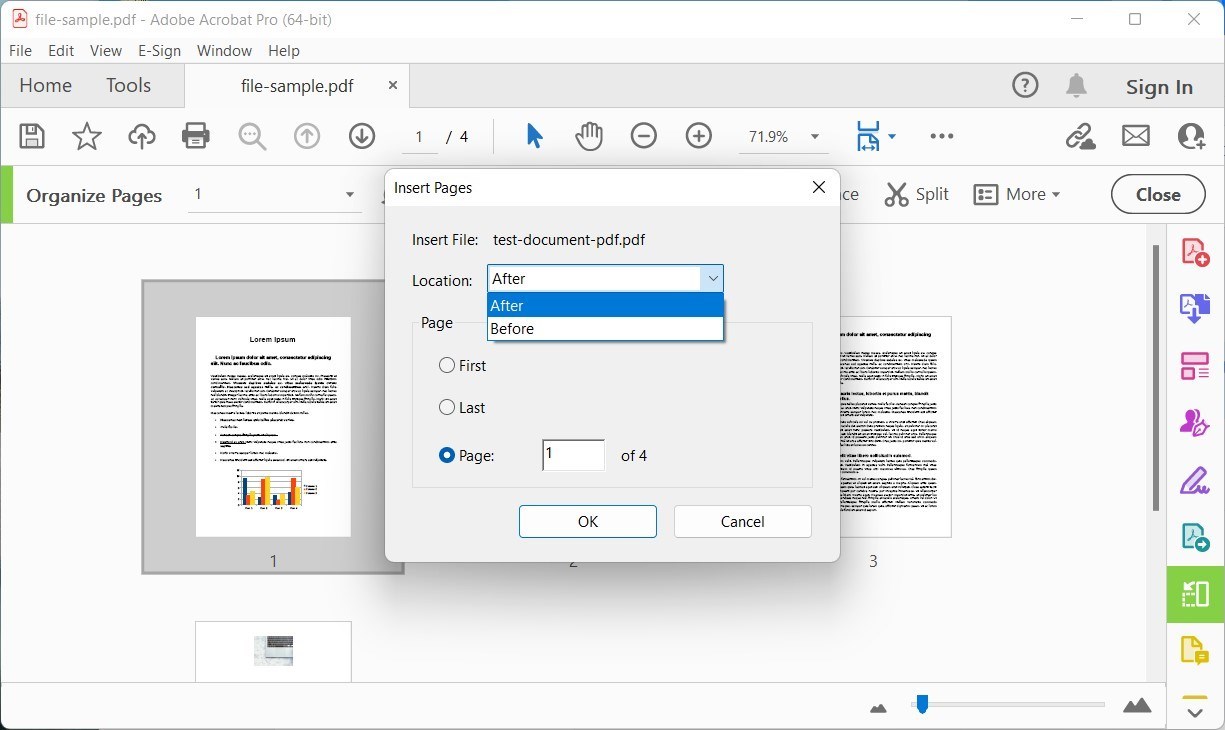Viewport: 1225px width, 730px height.
Task: Select the First page radio button
Action: point(447,366)
